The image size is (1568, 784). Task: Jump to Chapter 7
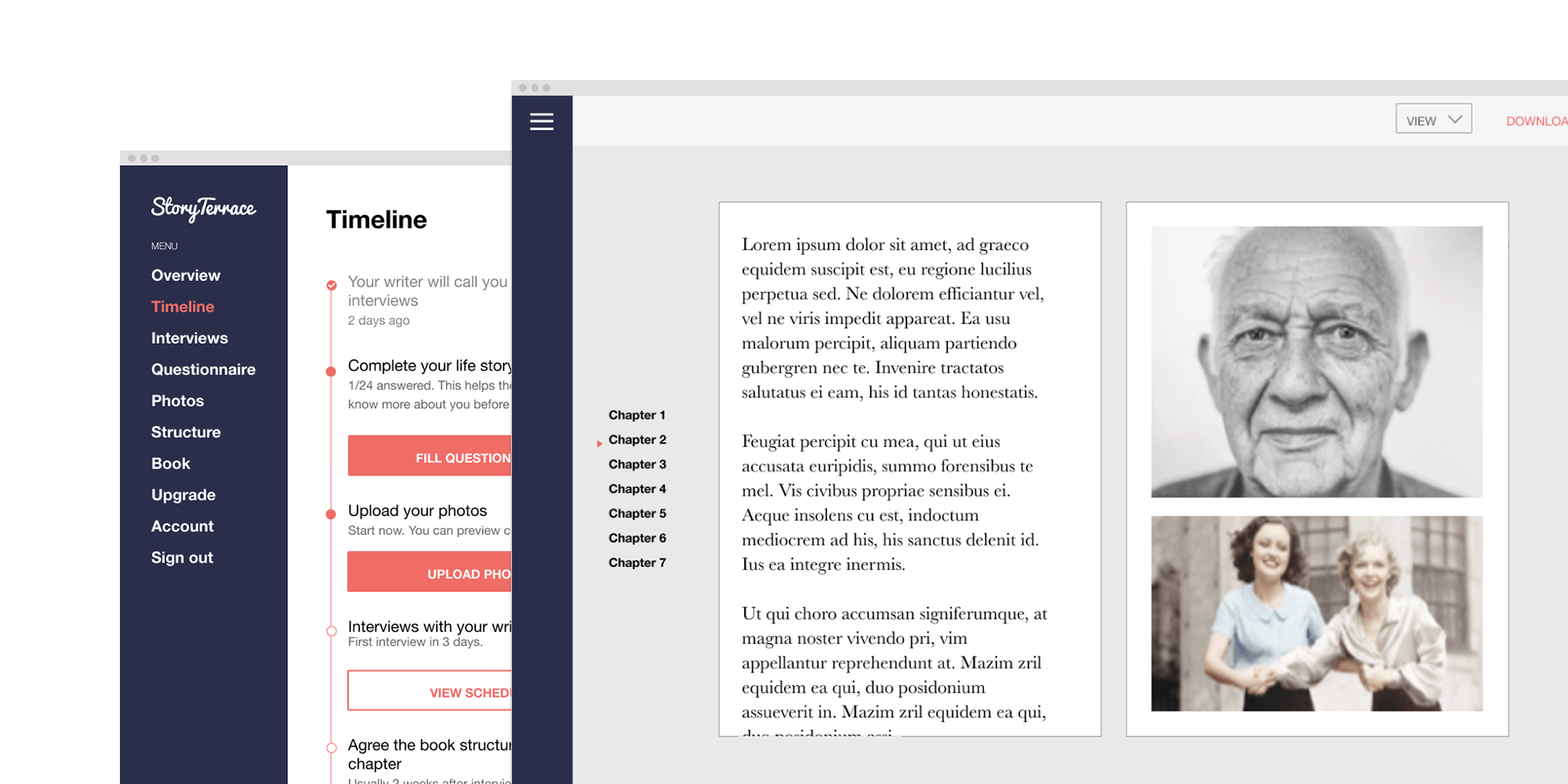pyautogui.click(x=637, y=562)
